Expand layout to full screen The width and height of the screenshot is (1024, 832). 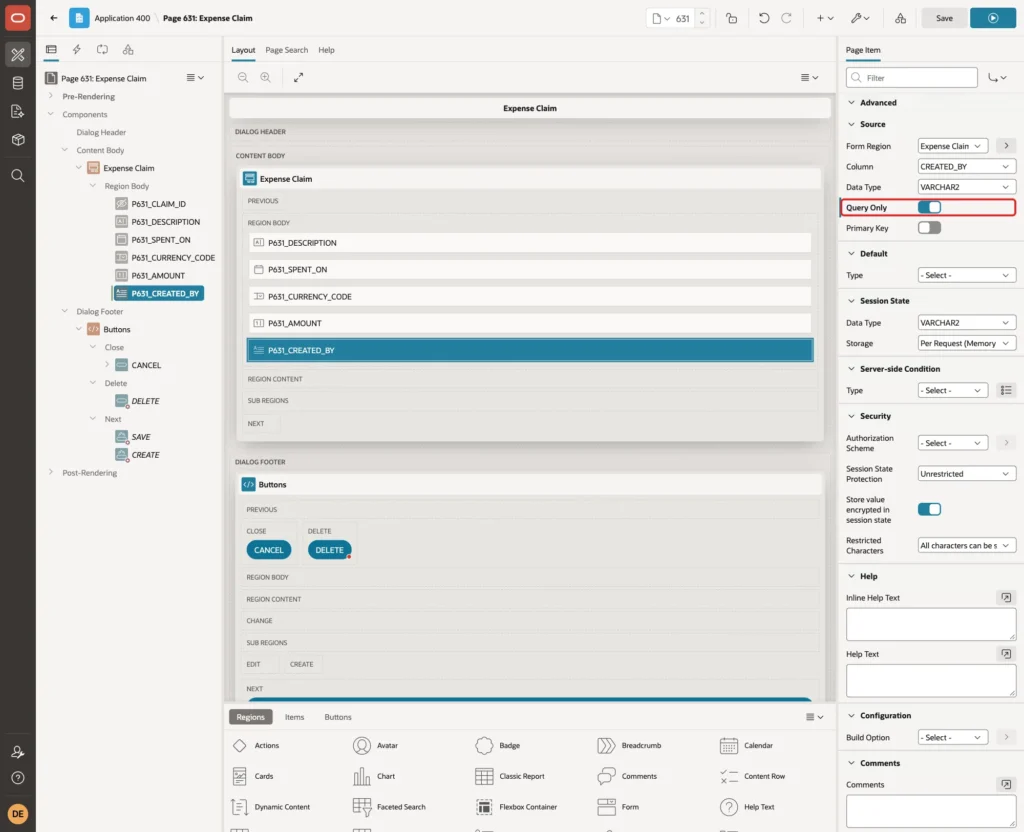pyautogui.click(x=298, y=77)
